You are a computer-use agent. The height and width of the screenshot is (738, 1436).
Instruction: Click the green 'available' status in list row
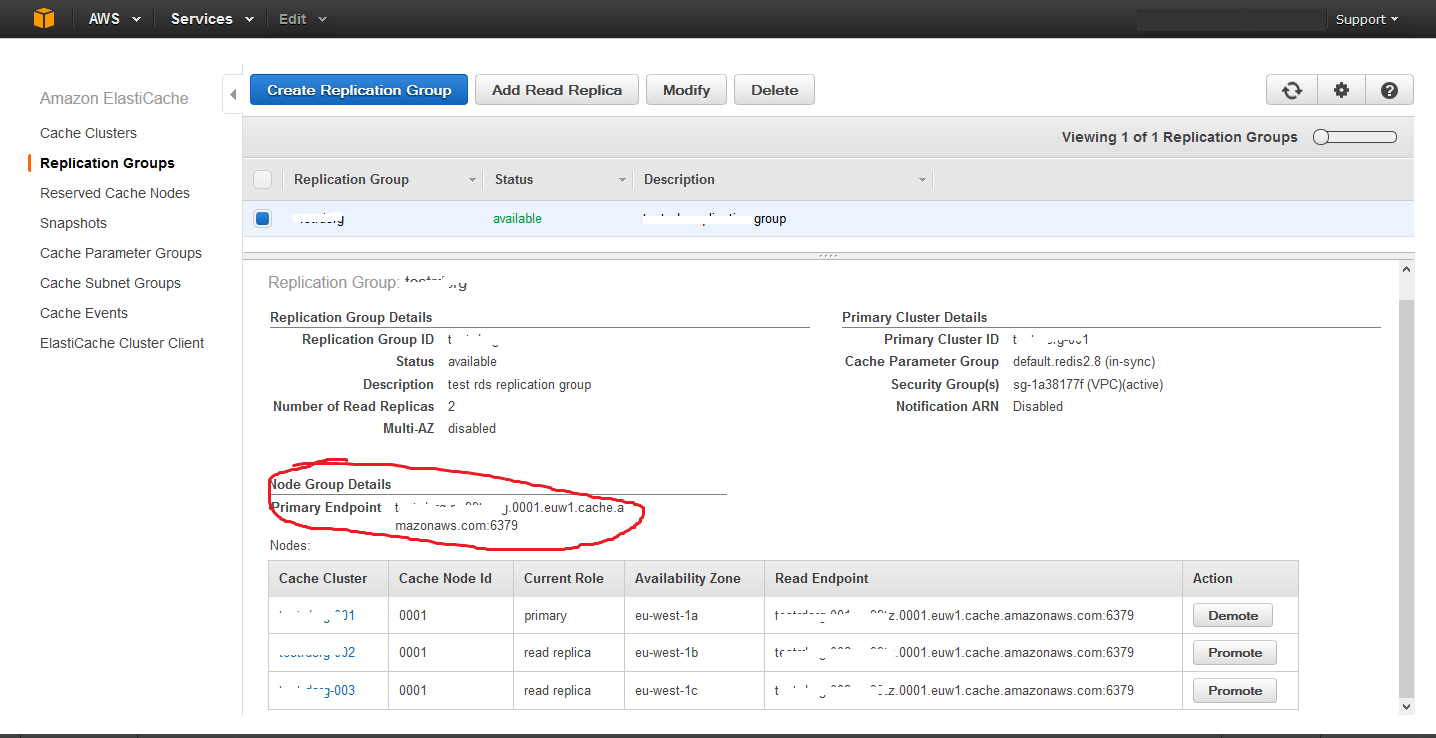pos(517,218)
